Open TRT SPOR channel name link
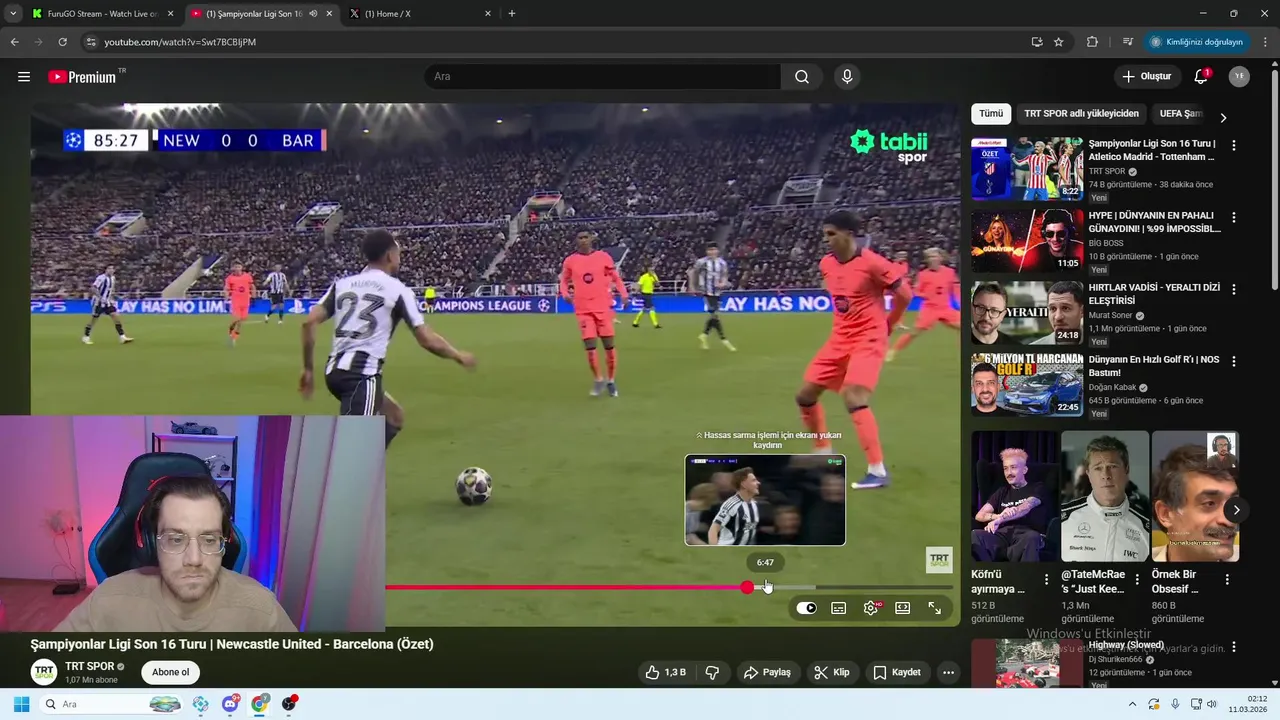1280x720 pixels. point(89,666)
